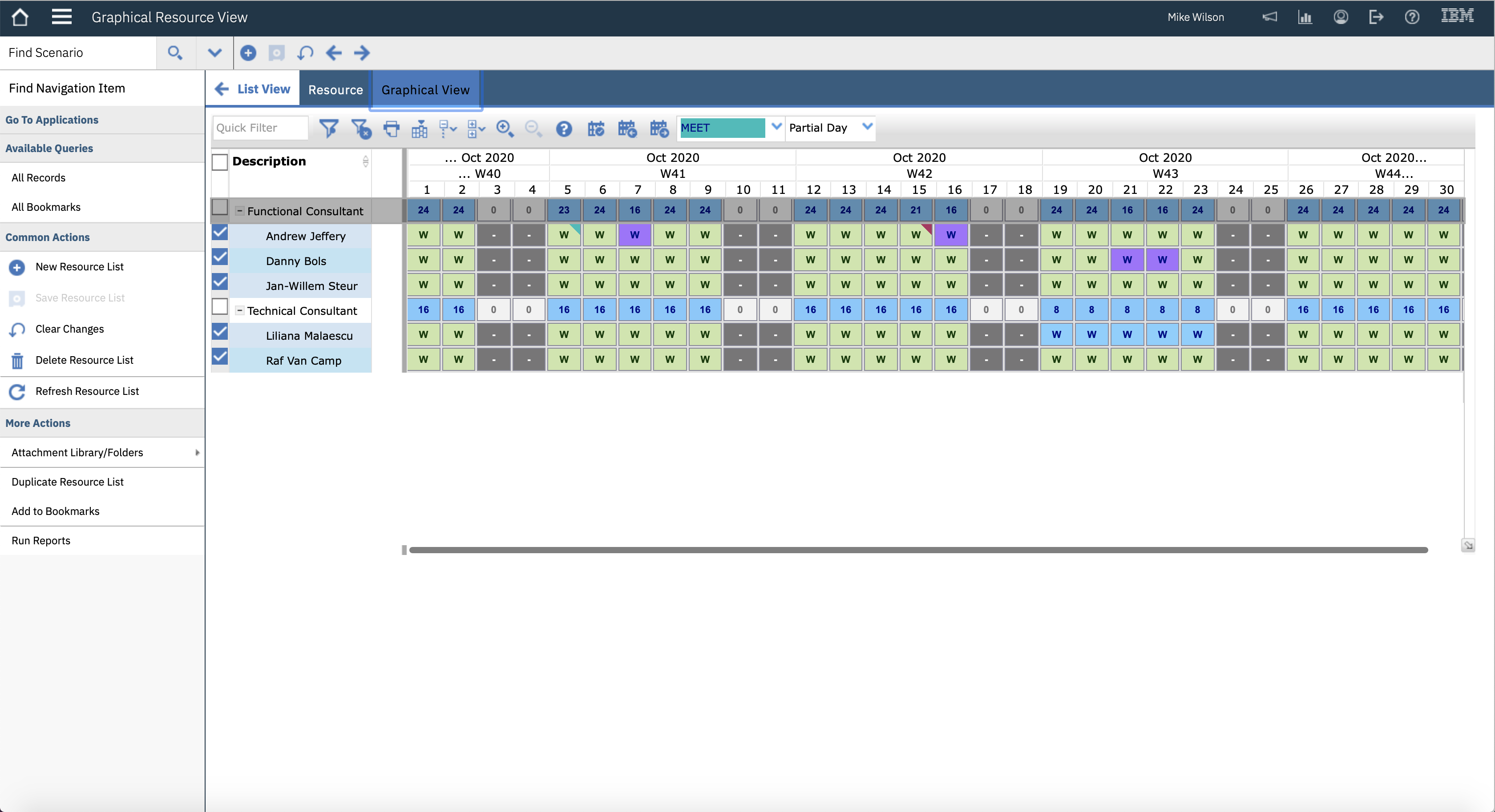Viewport: 1495px width, 812px height.
Task: Click the blue help question mark icon
Action: click(564, 128)
